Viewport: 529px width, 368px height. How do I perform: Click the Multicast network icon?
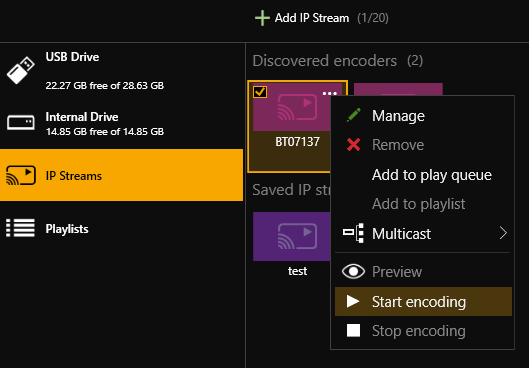point(353,233)
